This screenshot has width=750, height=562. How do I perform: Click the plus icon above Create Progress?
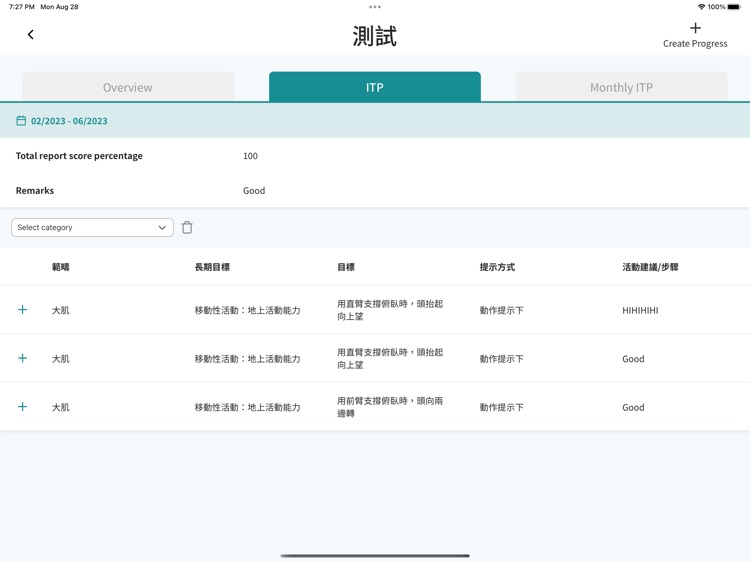pyautogui.click(x=695, y=28)
